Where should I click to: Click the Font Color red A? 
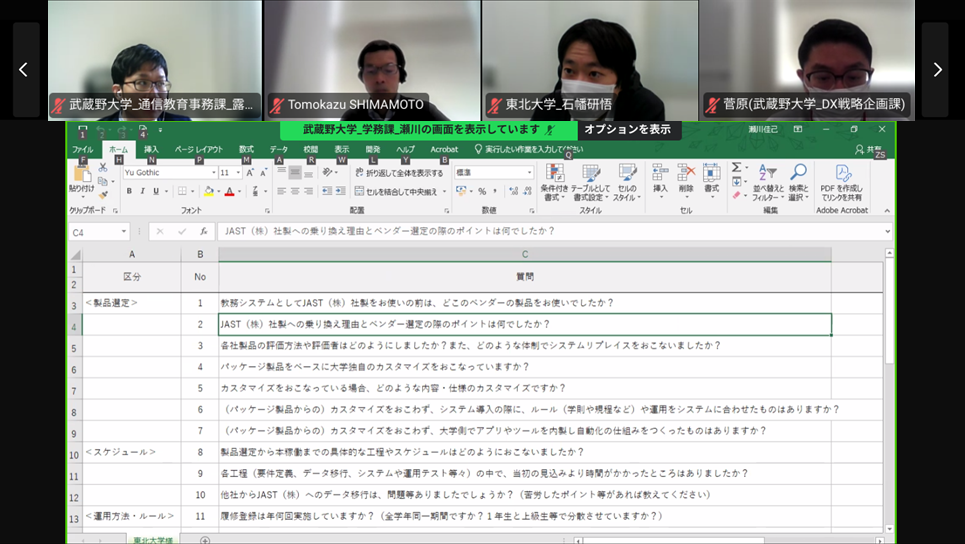230,191
